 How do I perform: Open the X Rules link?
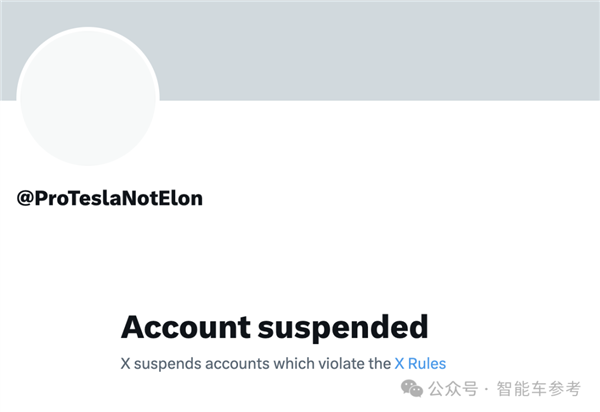pos(420,363)
